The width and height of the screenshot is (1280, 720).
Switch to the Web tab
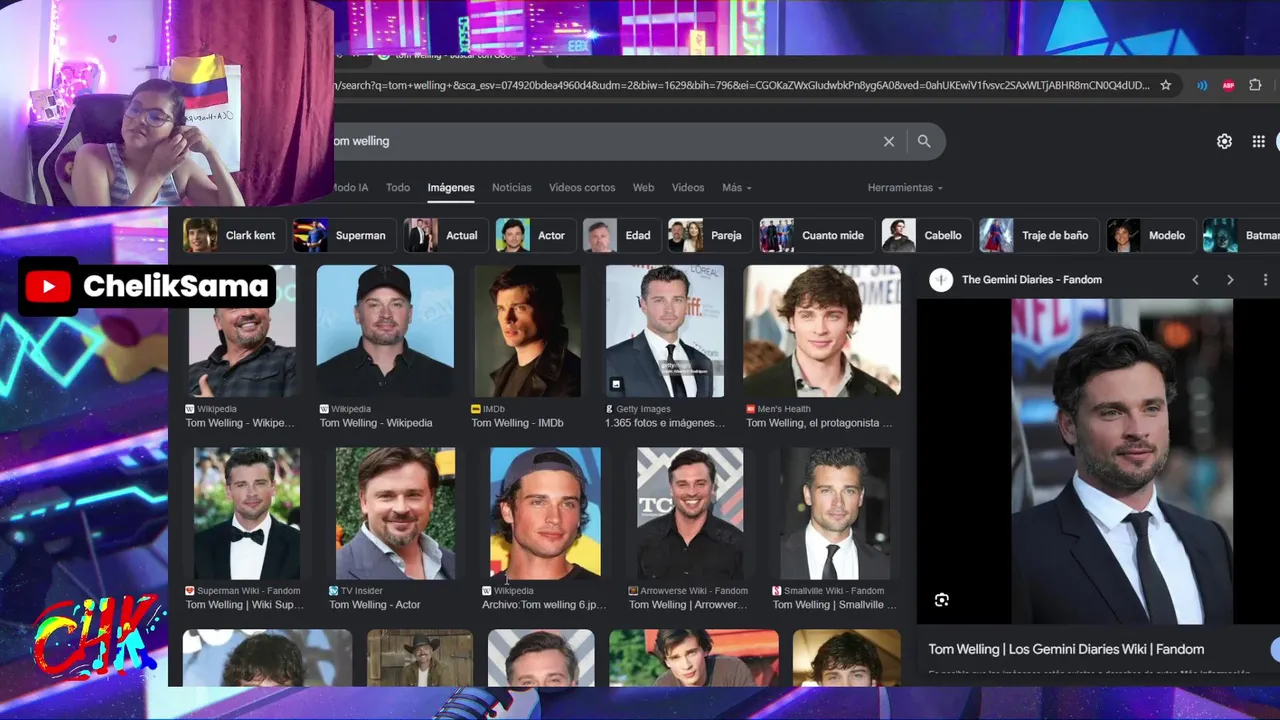pos(644,188)
